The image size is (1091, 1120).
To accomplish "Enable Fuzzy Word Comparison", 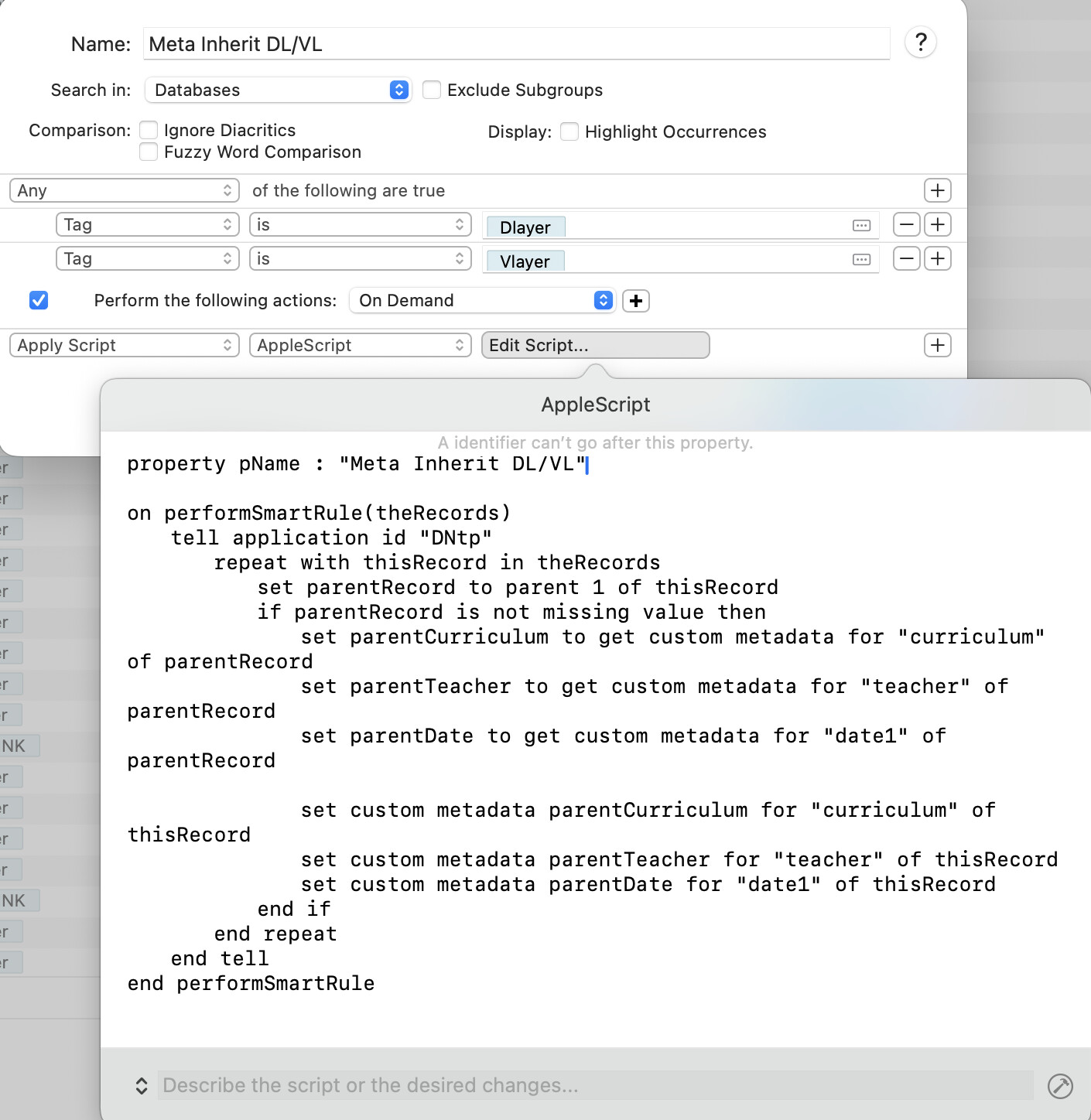I will (x=149, y=152).
